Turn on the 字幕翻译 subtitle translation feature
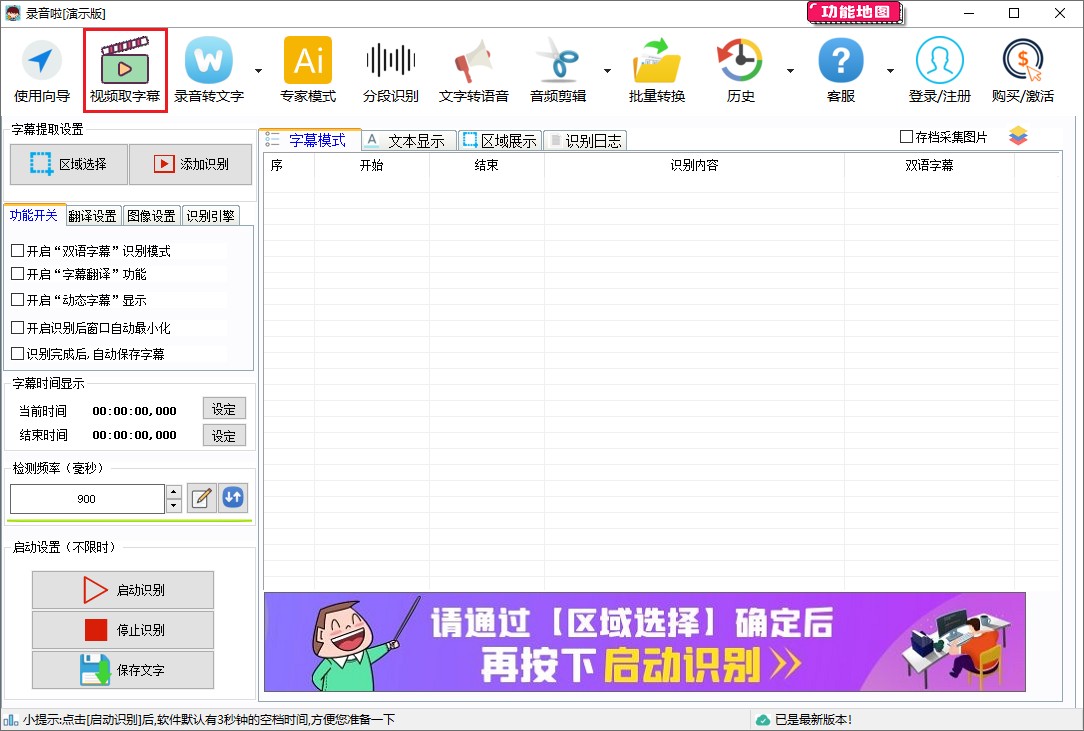 17,275
